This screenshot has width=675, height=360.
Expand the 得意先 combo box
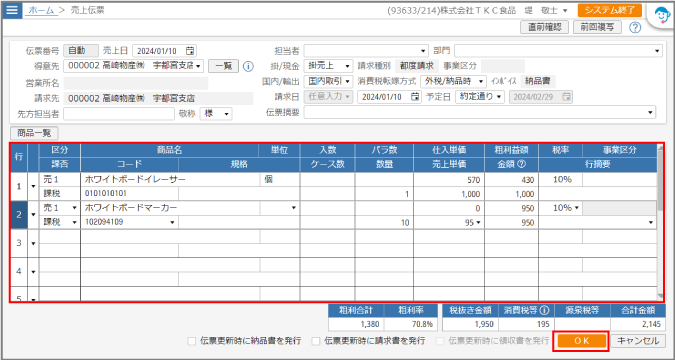(x=198, y=66)
